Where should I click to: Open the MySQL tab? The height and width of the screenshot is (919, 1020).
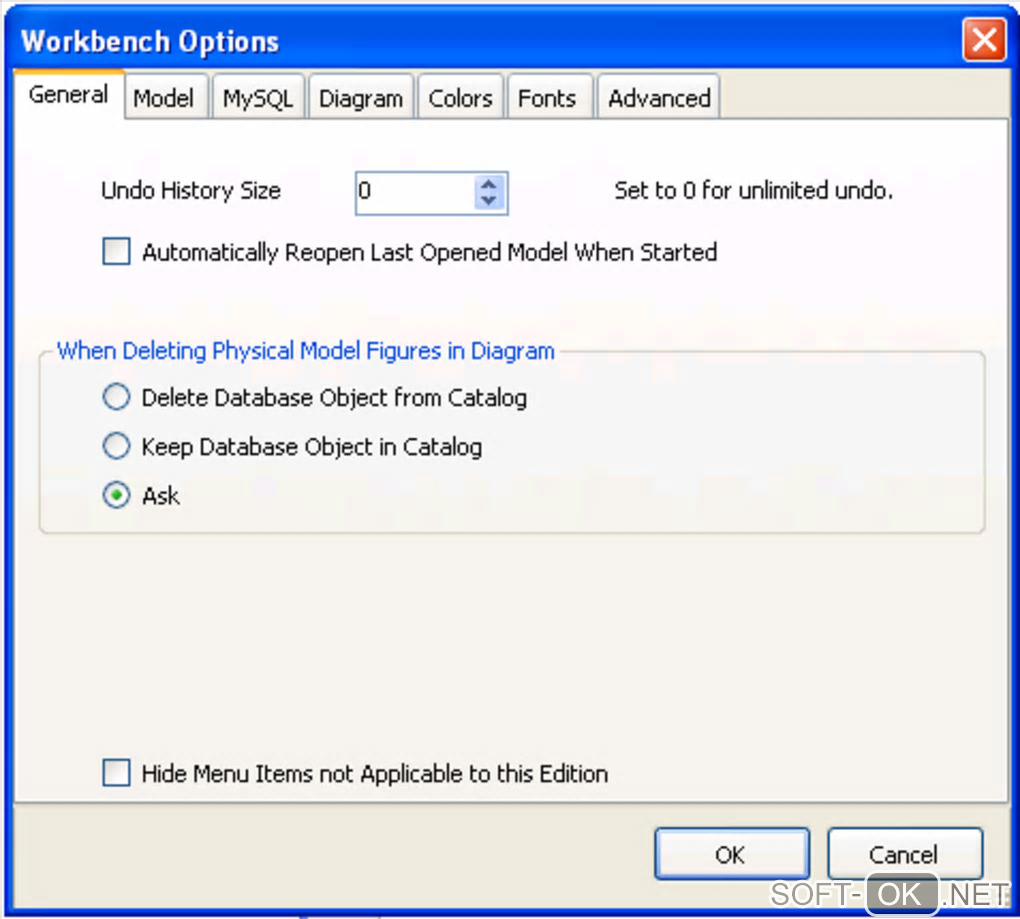(258, 99)
